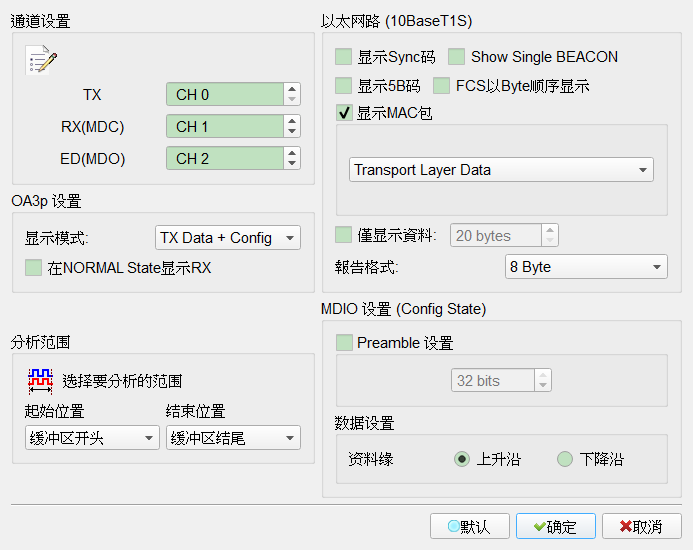Click the OA3p 设置 section title

pyautogui.click(x=46, y=201)
